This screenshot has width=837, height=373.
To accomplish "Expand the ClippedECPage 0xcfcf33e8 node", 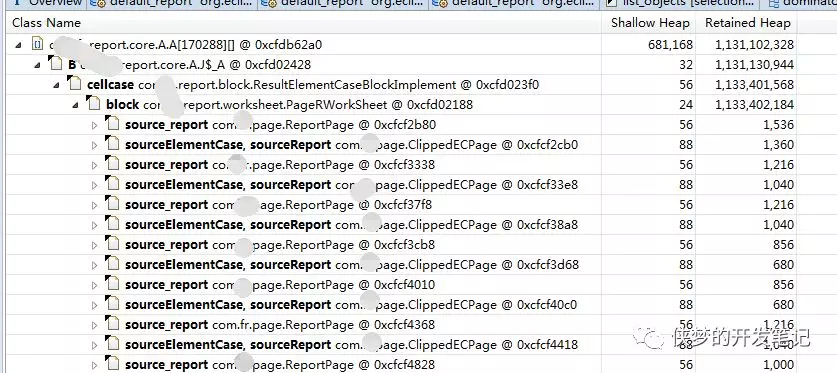I will point(94,185).
